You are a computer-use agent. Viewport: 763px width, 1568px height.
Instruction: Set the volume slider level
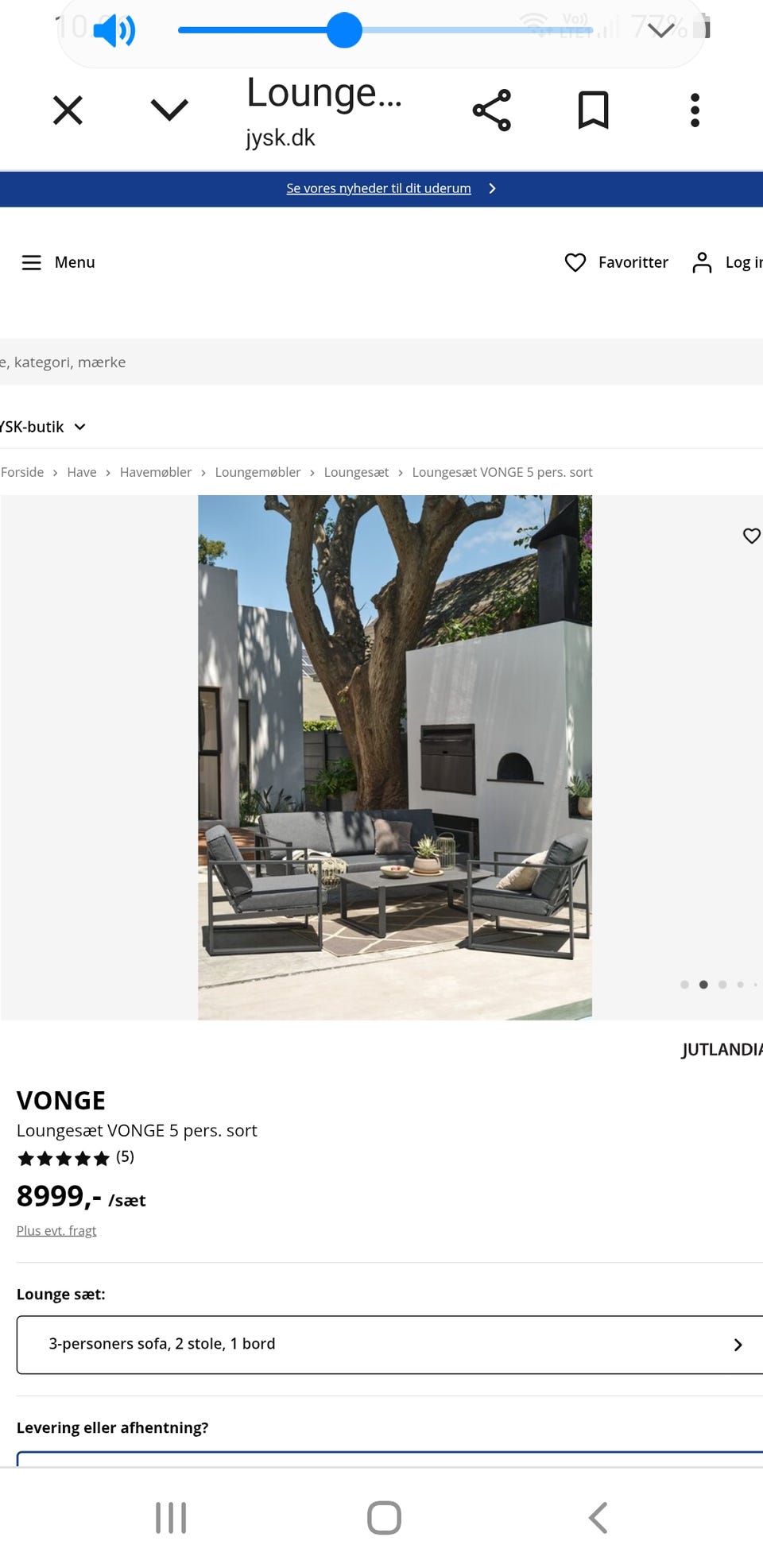pos(385,30)
